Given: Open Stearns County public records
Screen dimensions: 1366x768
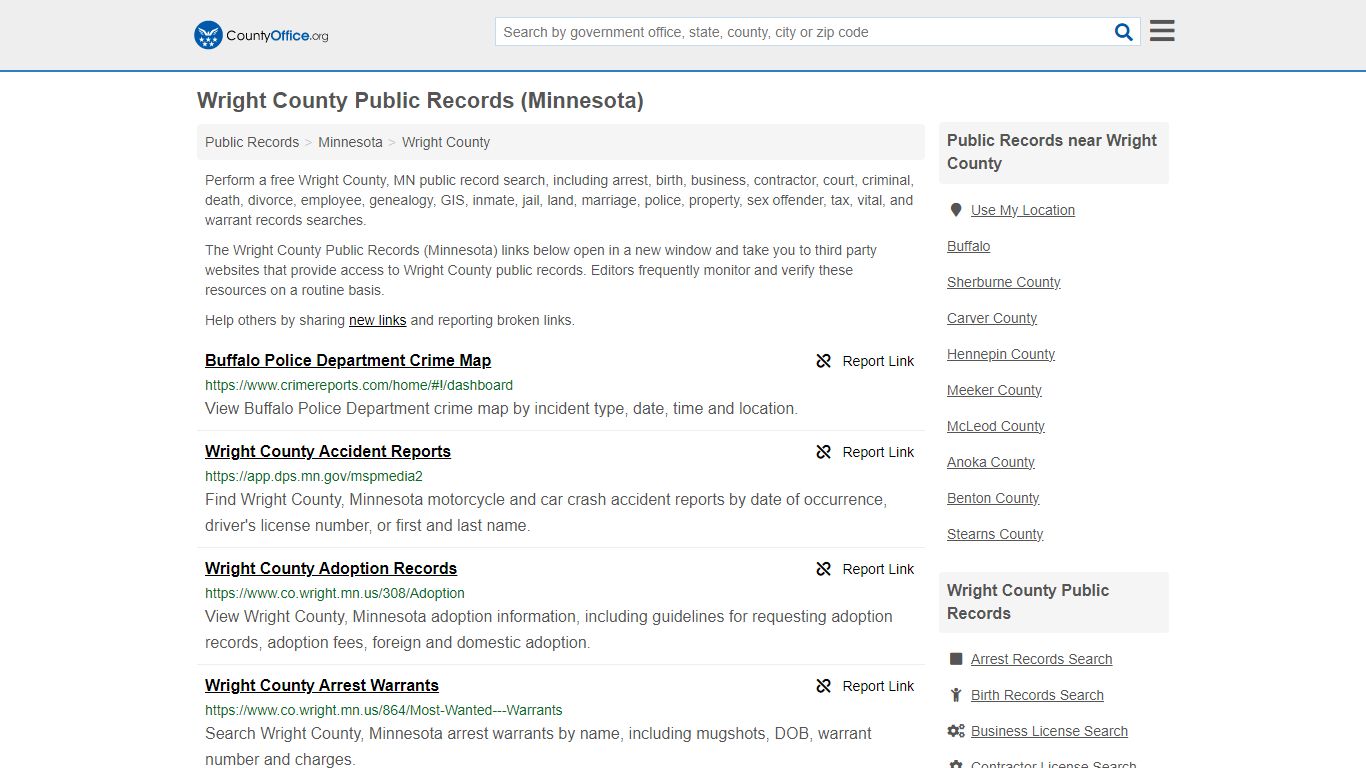Looking at the screenshot, I should 995,534.
